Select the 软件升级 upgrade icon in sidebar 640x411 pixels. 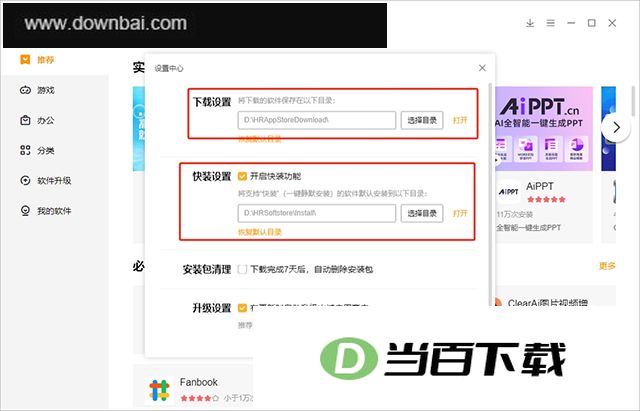(25, 180)
